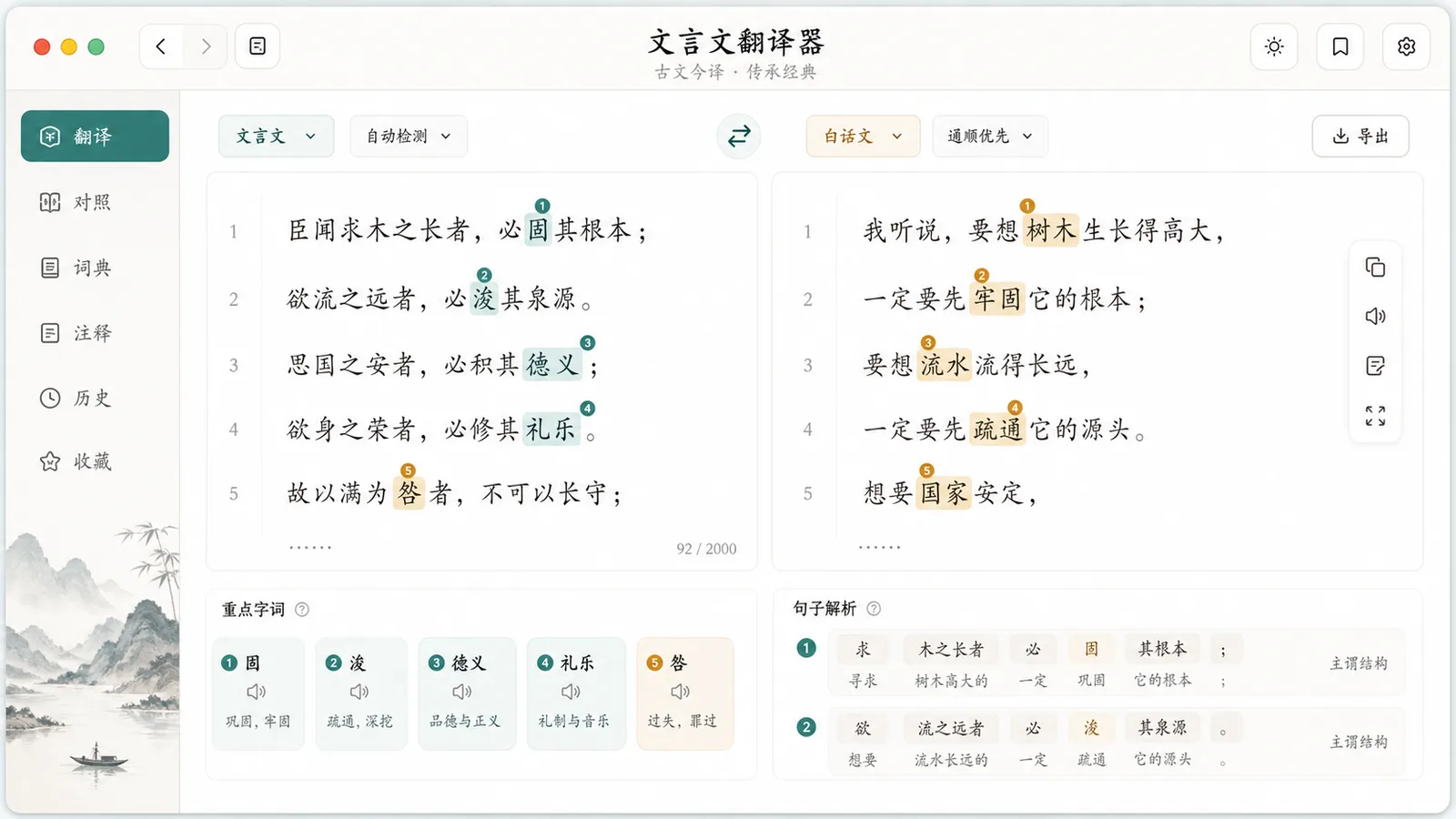Expand translation panel to fullscreen
The height and width of the screenshot is (819, 1456).
[1375, 416]
